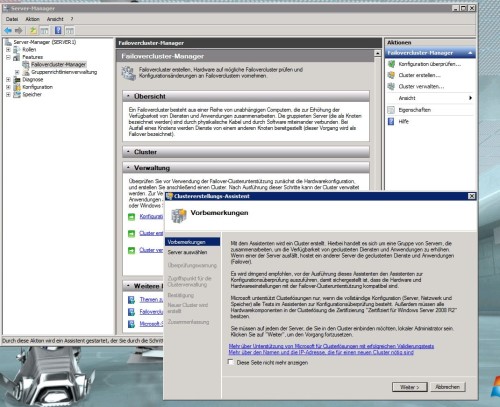The width and height of the screenshot is (500, 407).
Task: Click the Konfiguration überprüfen action icon
Action: click(x=391, y=64)
